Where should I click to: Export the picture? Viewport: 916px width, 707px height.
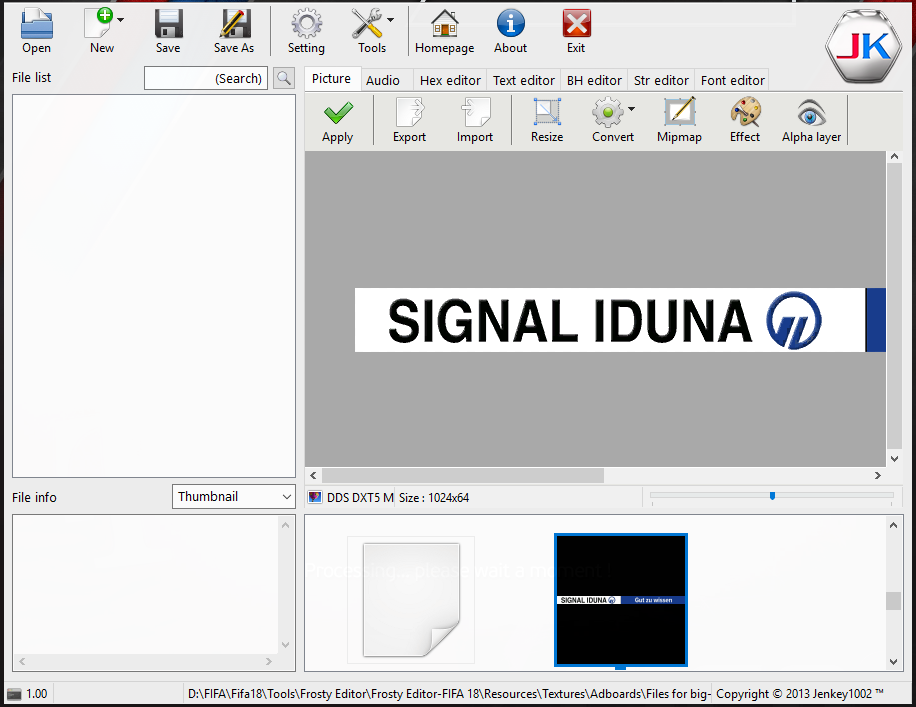(410, 113)
